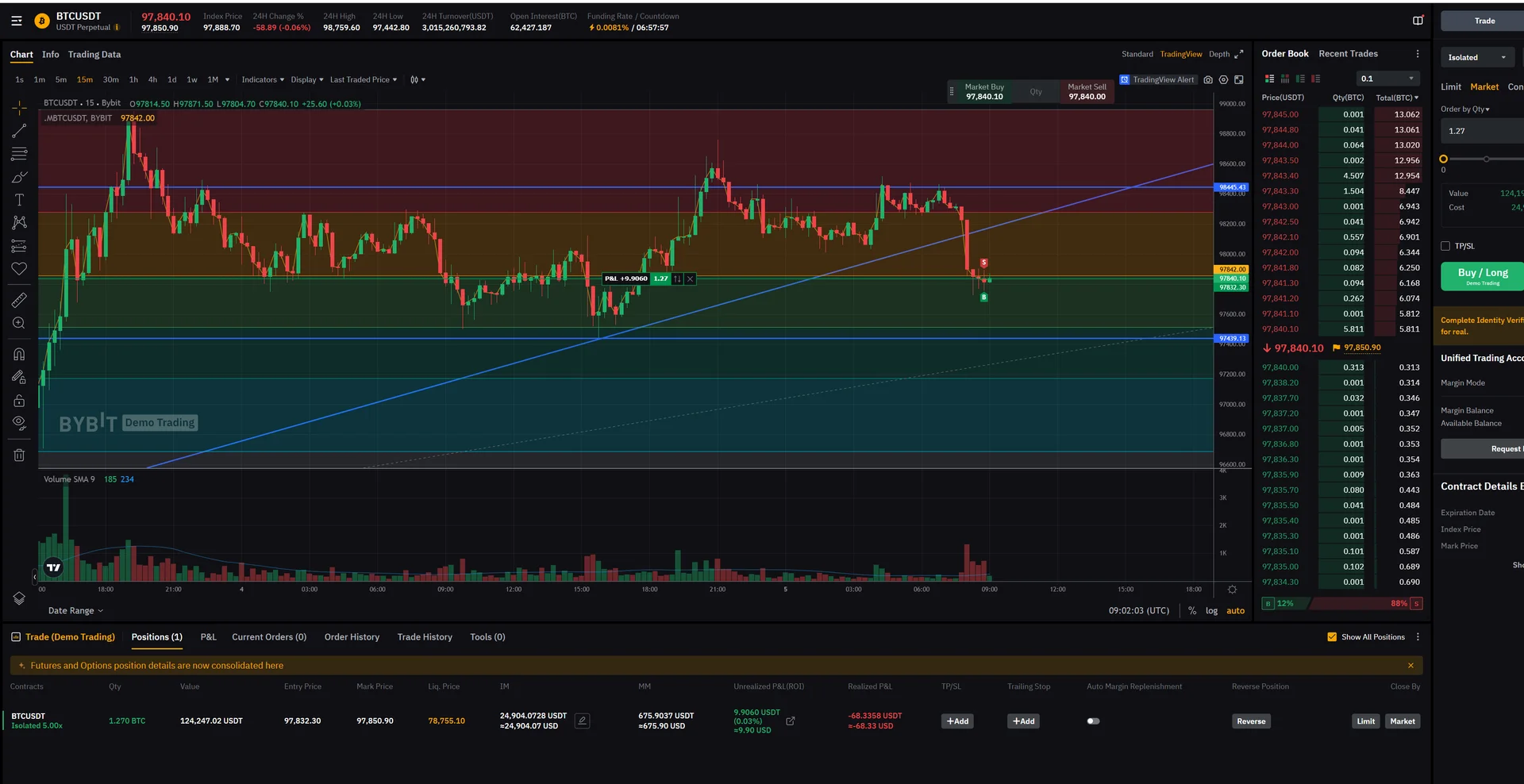Select the trend line drawing tool
Screen dimensions: 1524x784
coord(19,131)
